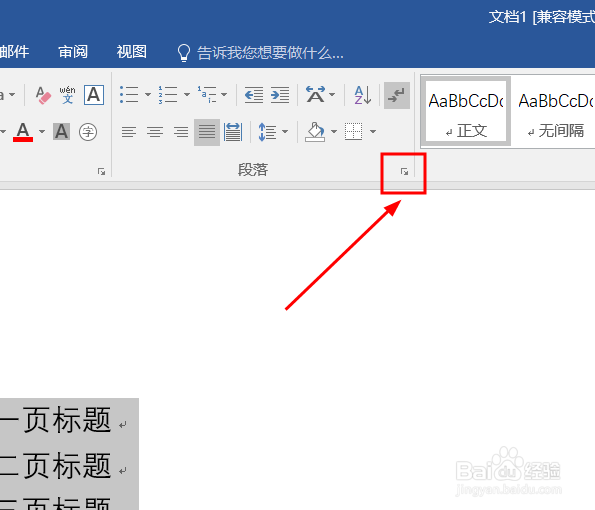This screenshot has width=595, height=510.
Task: Increase paragraph indent
Action: coord(280,94)
